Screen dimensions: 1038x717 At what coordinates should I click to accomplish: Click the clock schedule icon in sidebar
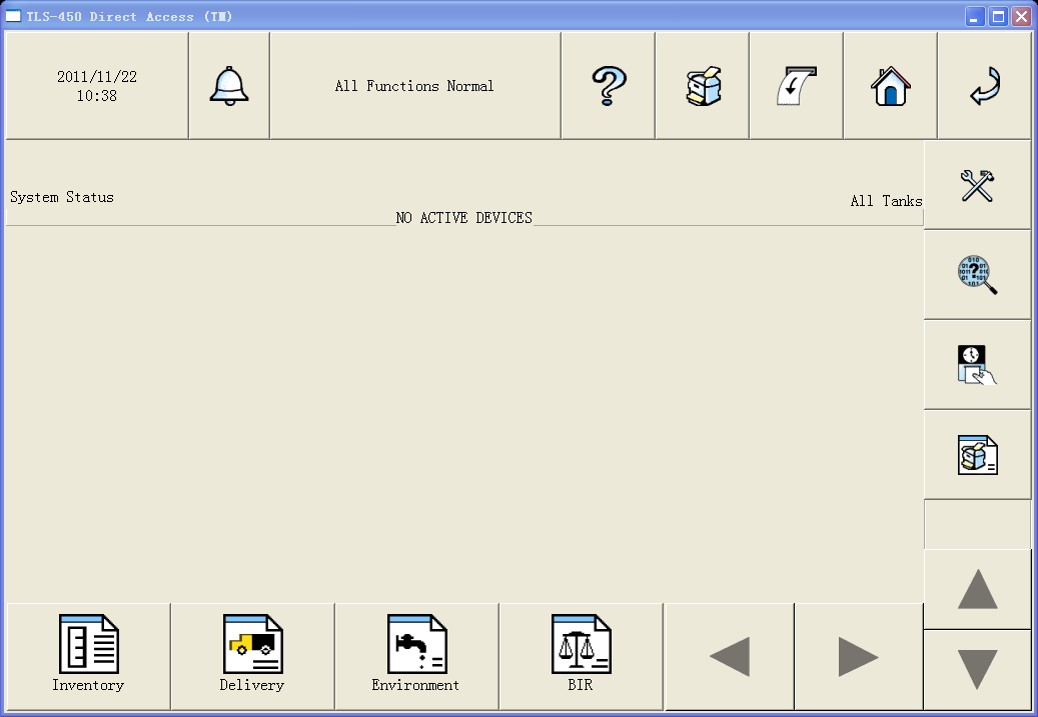click(x=977, y=365)
